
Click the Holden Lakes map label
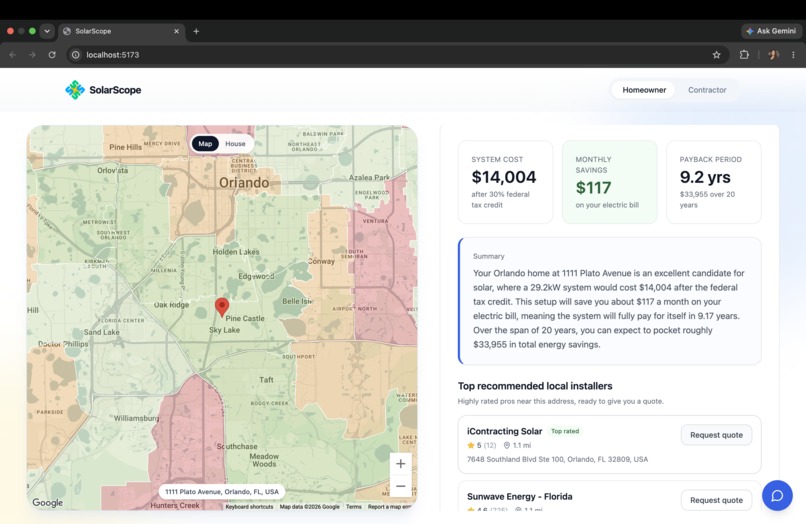[x=236, y=252]
